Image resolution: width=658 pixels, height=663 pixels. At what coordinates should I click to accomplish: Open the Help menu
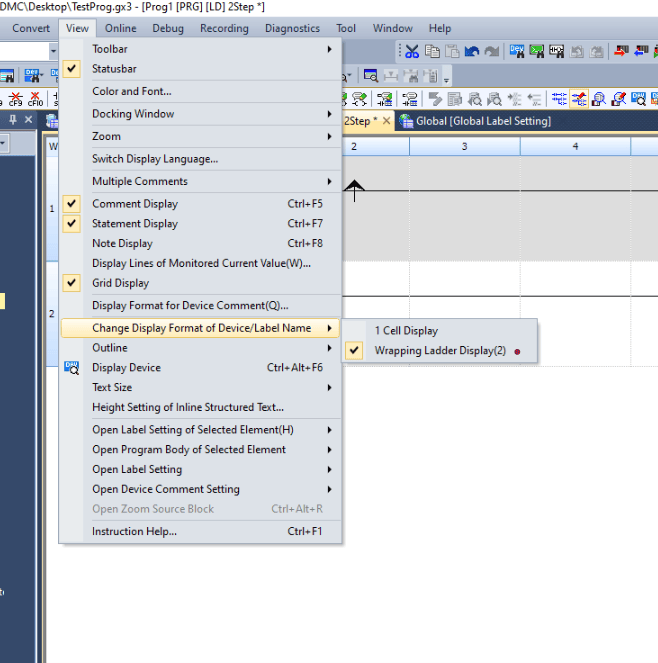pyautogui.click(x=440, y=28)
